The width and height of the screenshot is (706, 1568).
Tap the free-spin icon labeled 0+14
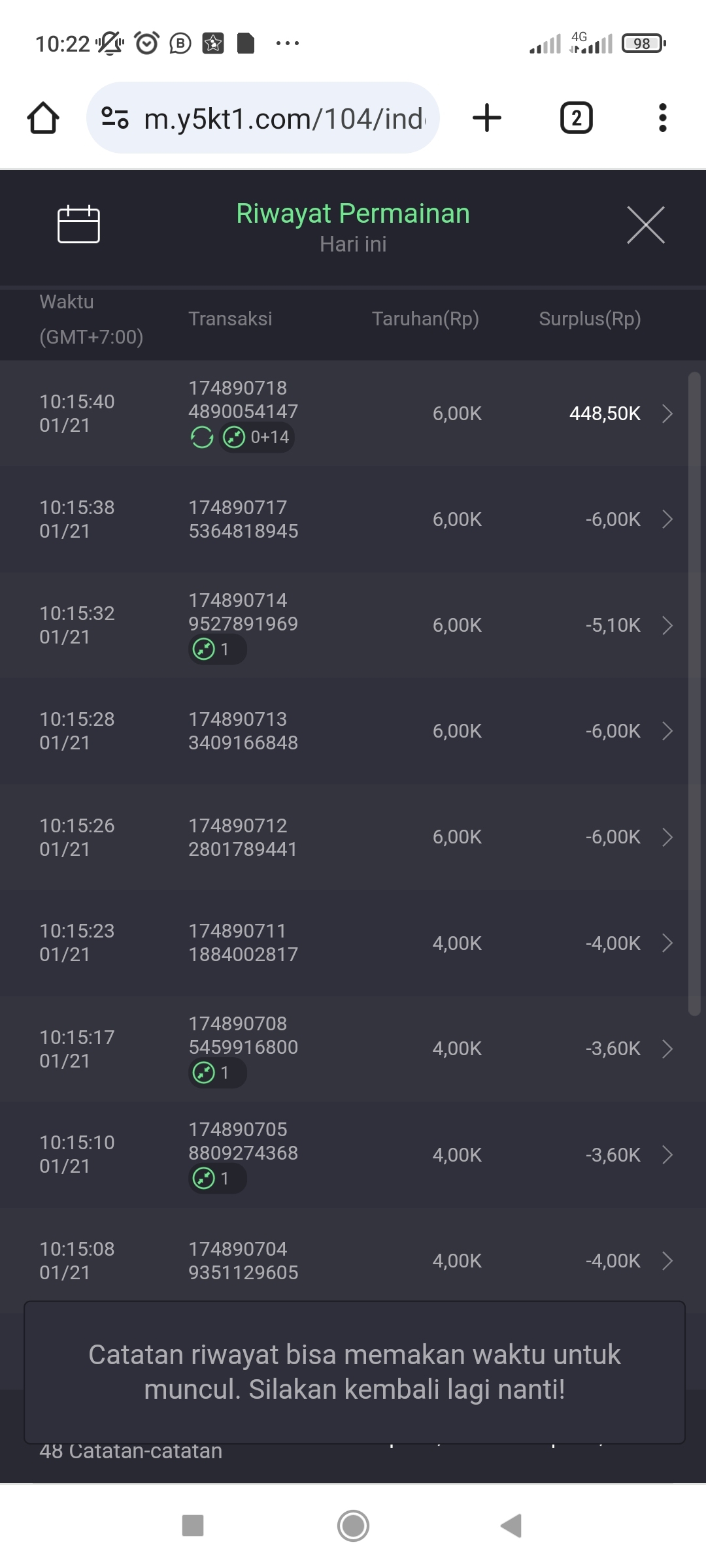257,437
